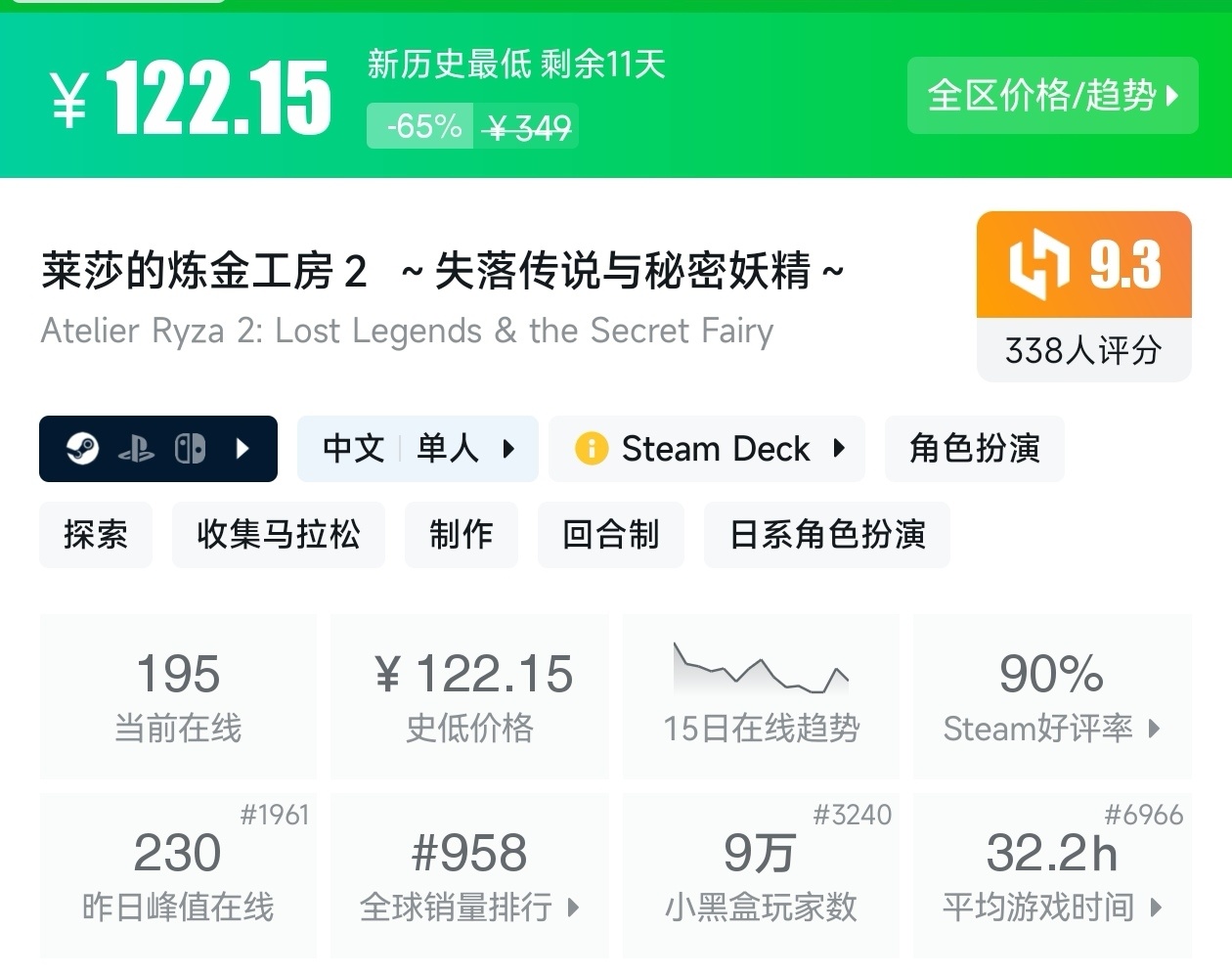Open 全区价格/趋势 regional price trends

click(1052, 96)
